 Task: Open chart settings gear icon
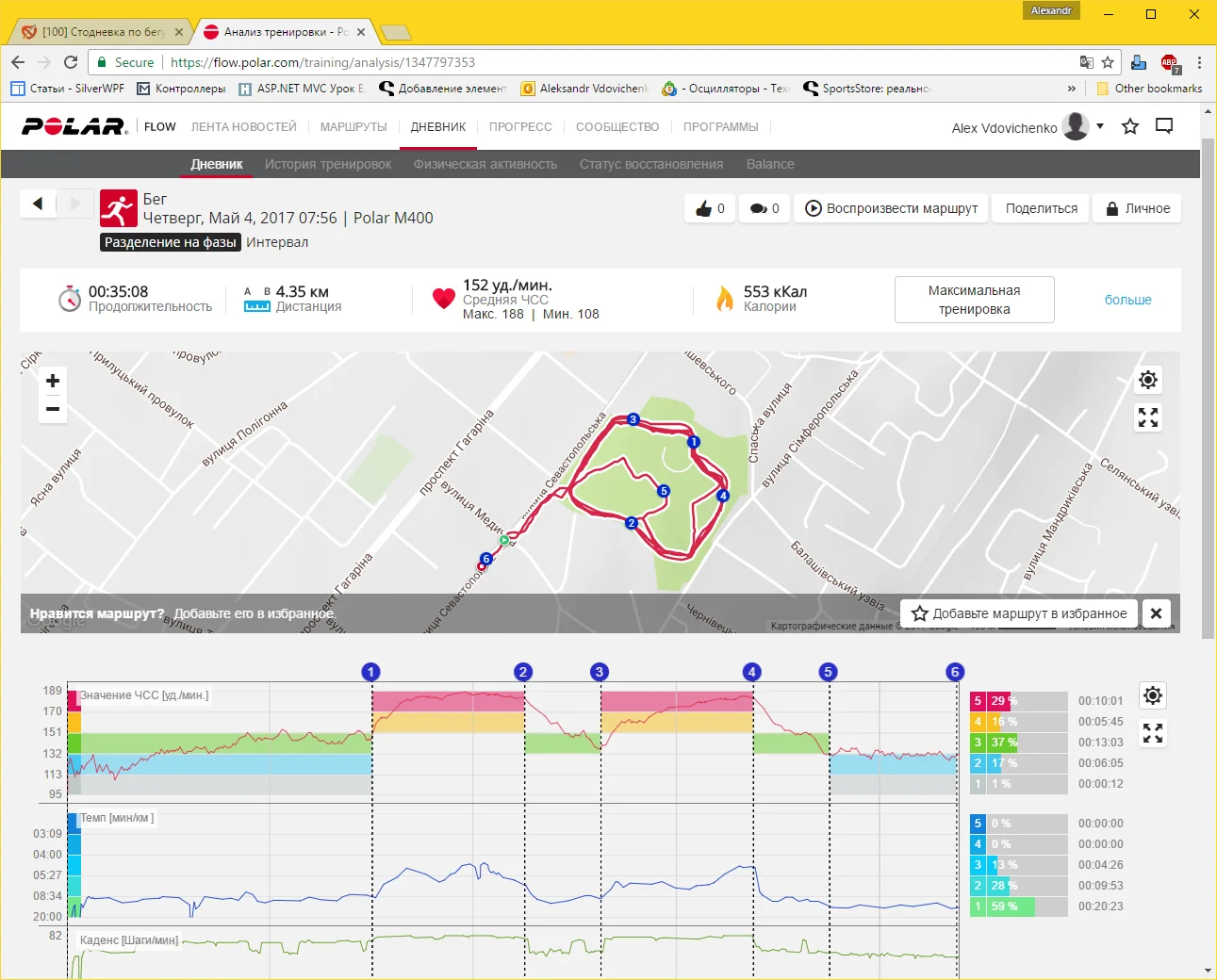1153,695
